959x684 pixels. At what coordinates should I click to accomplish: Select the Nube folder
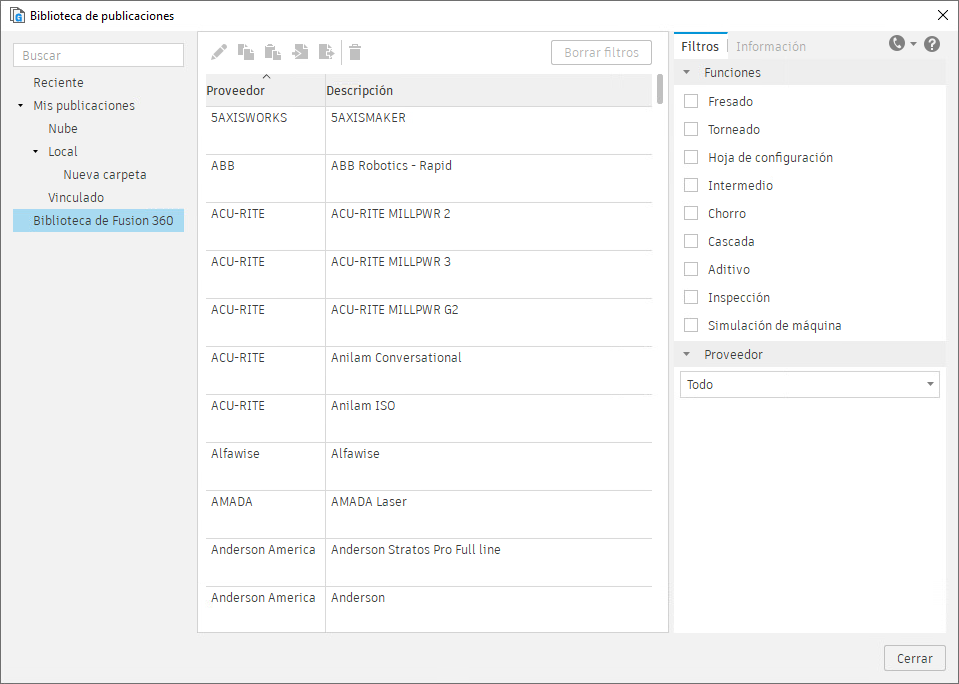pos(63,128)
